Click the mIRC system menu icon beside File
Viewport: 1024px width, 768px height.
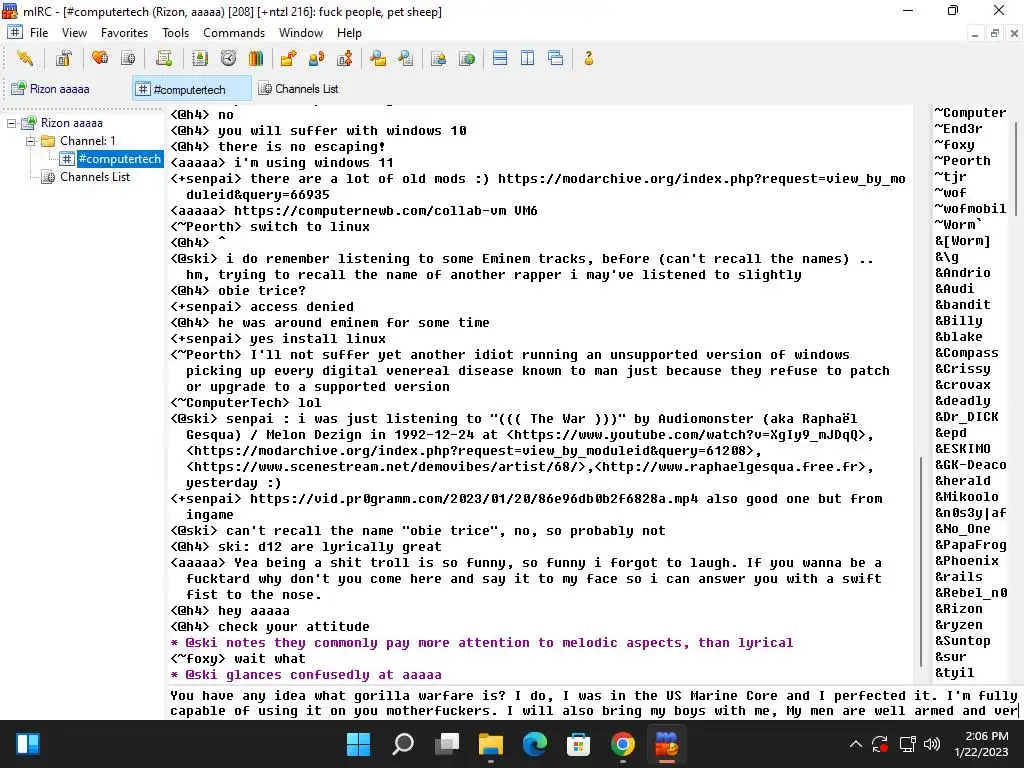14,32
